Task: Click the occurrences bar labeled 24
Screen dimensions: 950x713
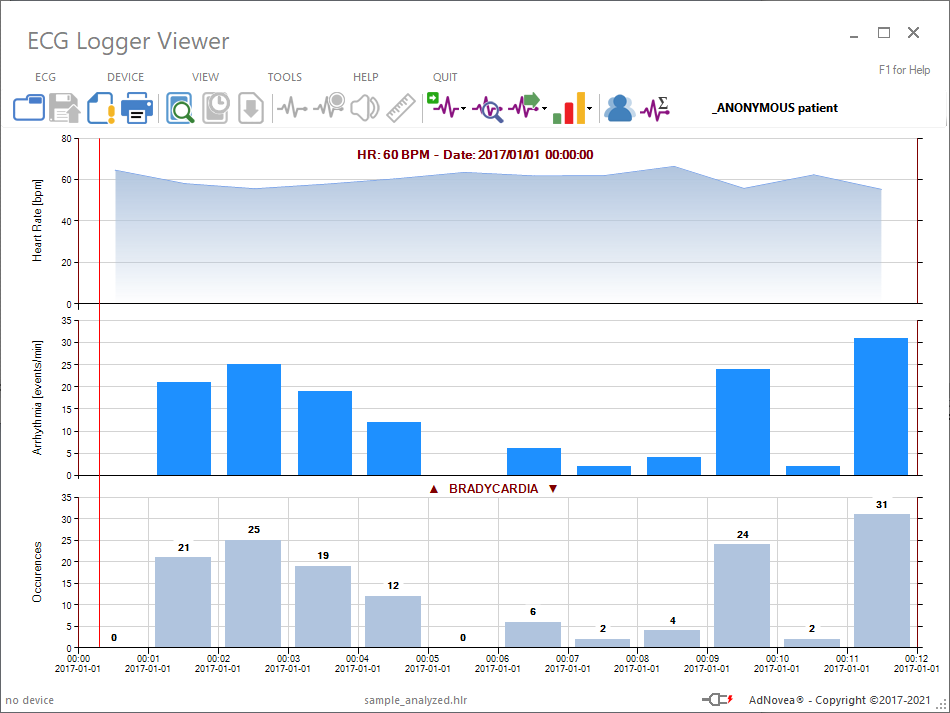Action: 742,595
